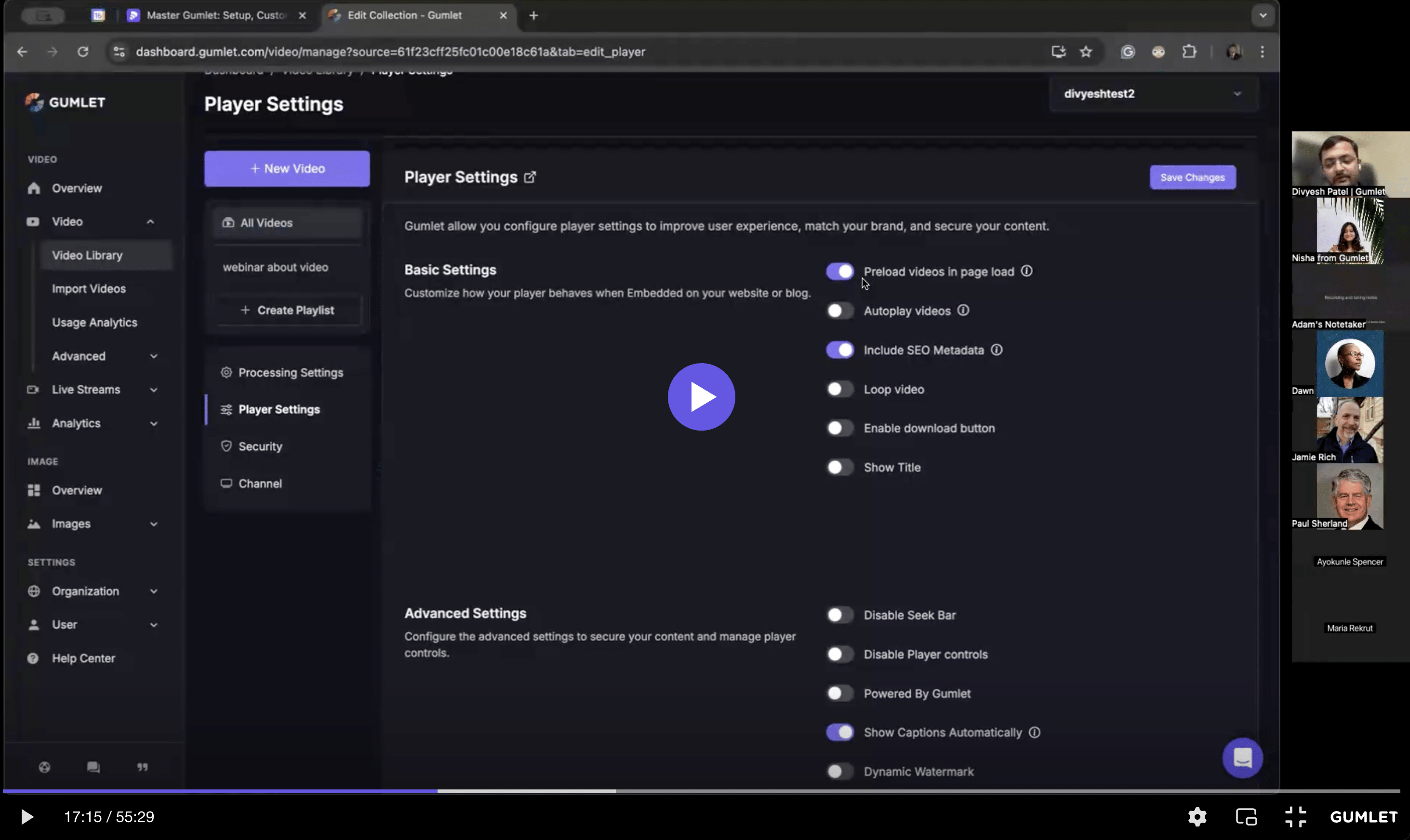Screen dimensions: 1410x840
Task: Click the install app icon in address bar
Action: (1058, 52)
